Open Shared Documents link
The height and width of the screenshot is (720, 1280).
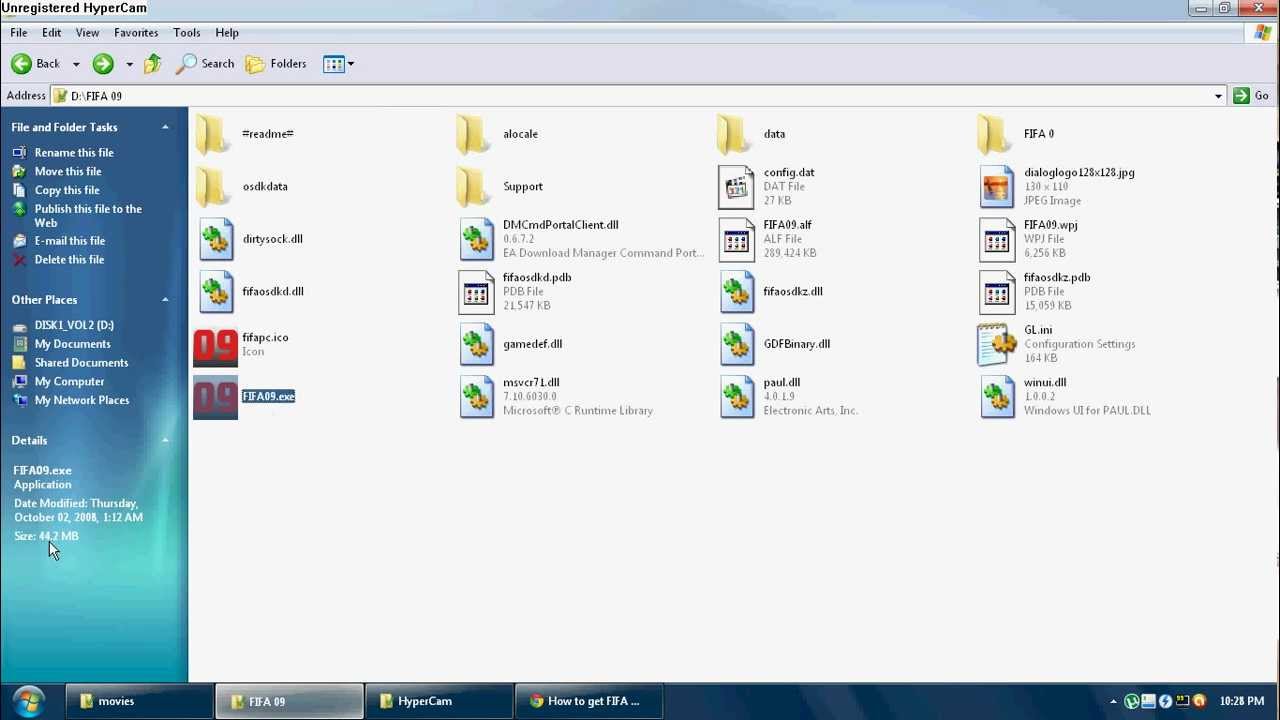click(81, 363)
